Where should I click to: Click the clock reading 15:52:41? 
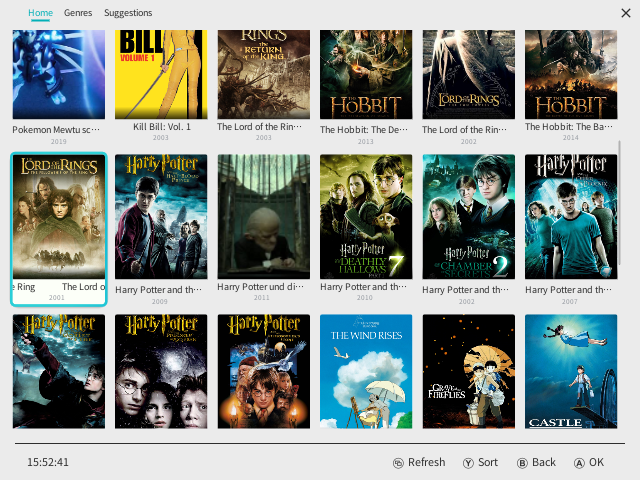click(48, 462)
